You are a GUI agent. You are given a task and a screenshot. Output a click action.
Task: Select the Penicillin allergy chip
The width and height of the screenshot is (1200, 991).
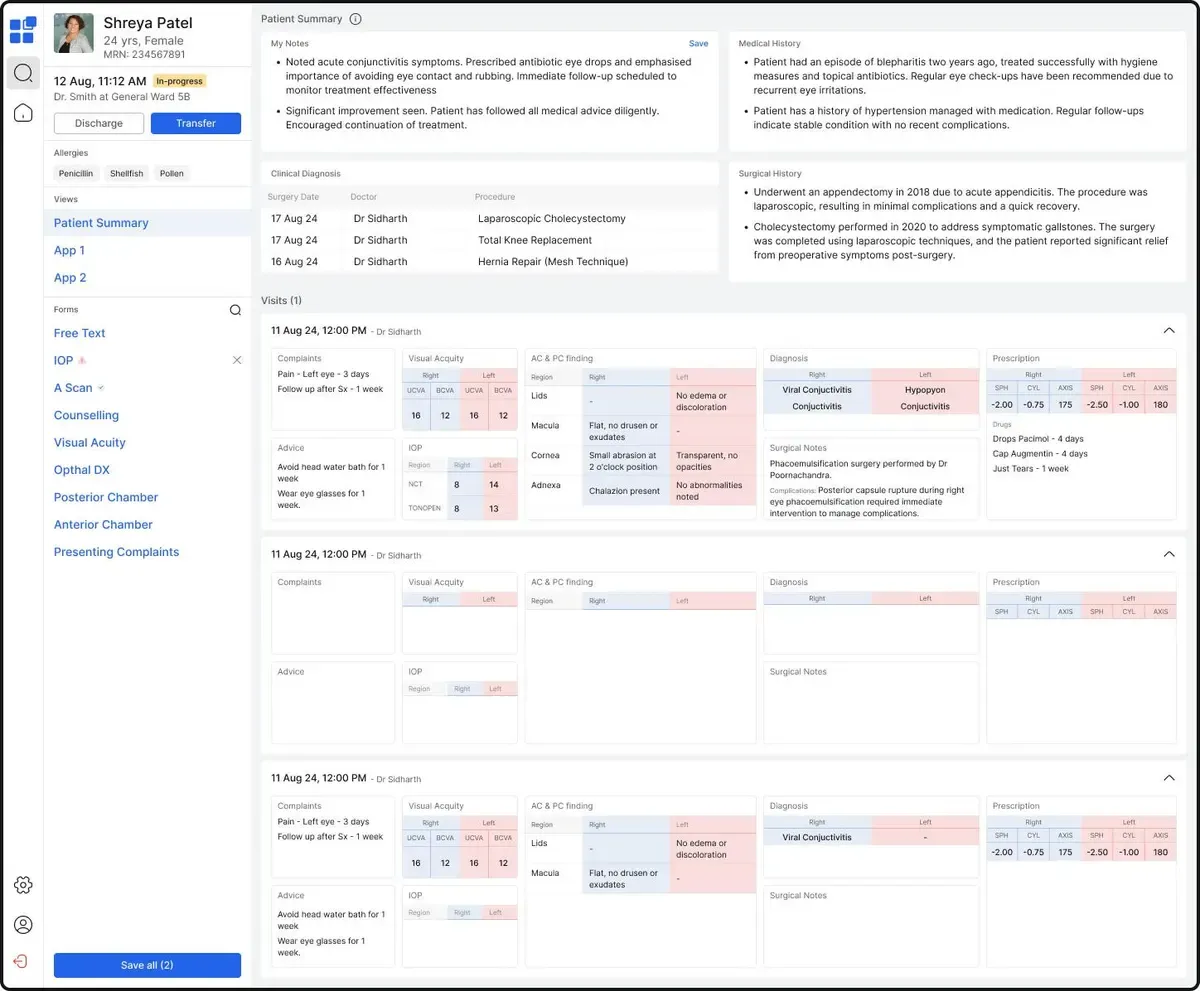point(76,173)
